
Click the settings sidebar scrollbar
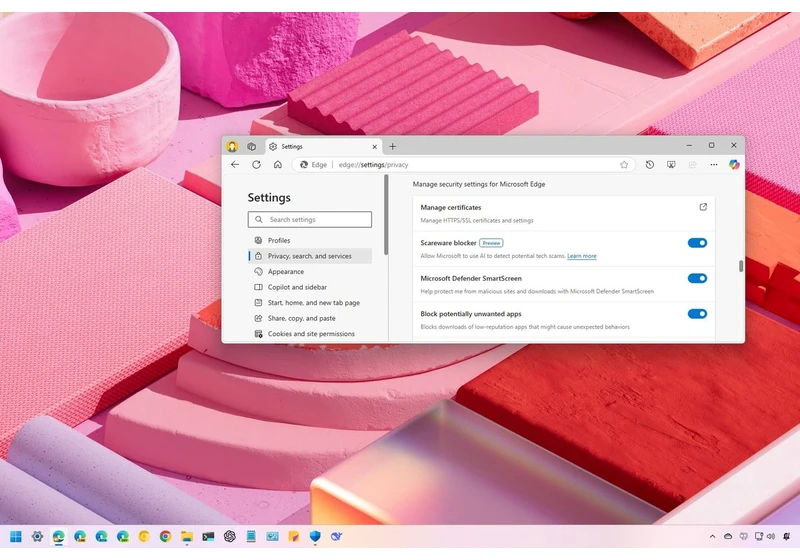(x=386, y=214)
